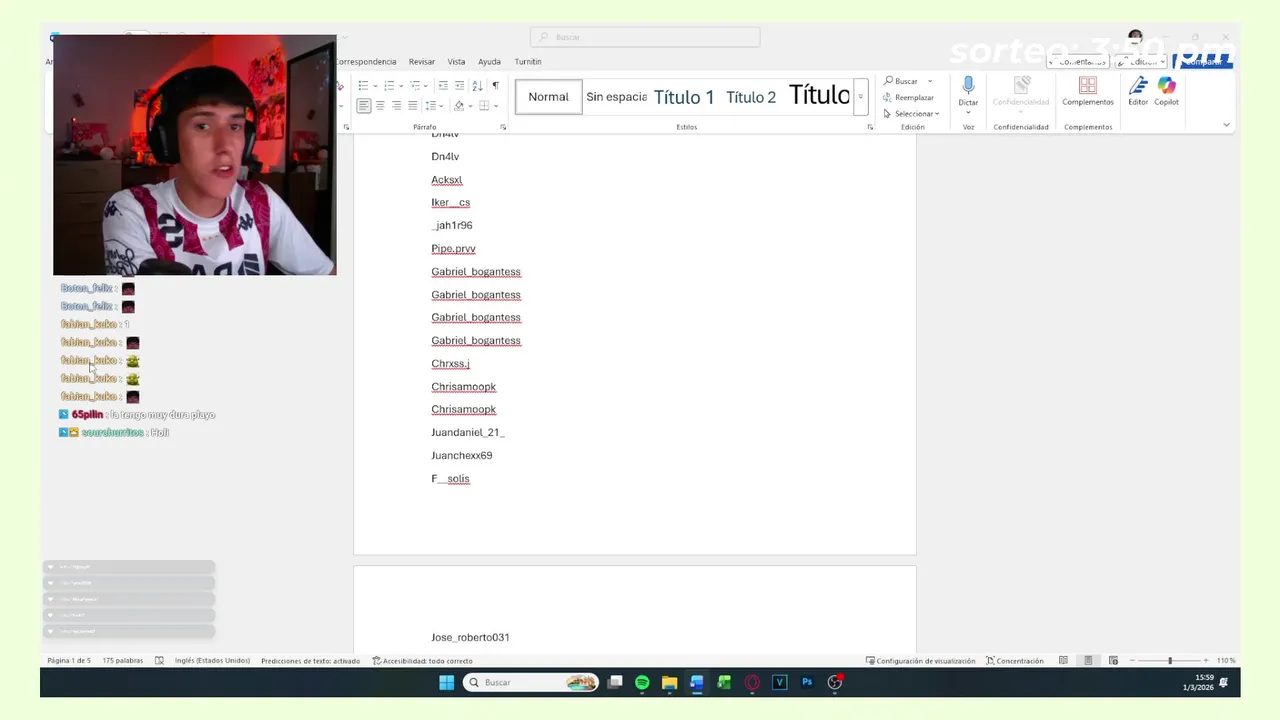Expand the styles gallery
1280x720 pixels.
(x=860, y=97)
